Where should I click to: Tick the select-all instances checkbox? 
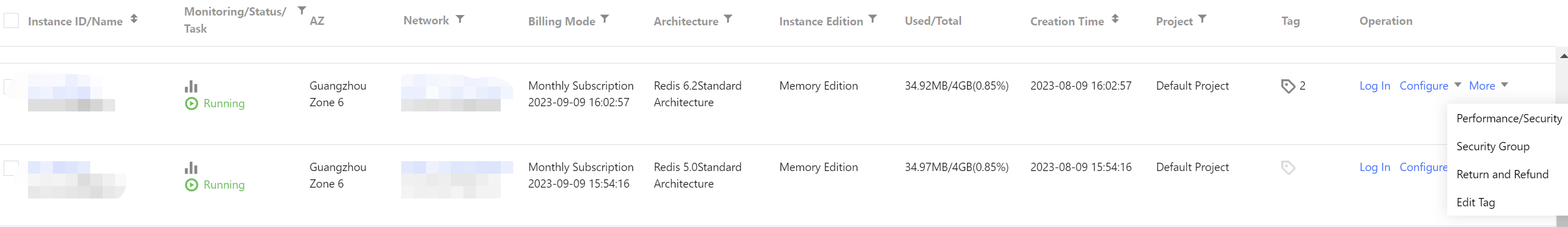[x=11, y=21]
